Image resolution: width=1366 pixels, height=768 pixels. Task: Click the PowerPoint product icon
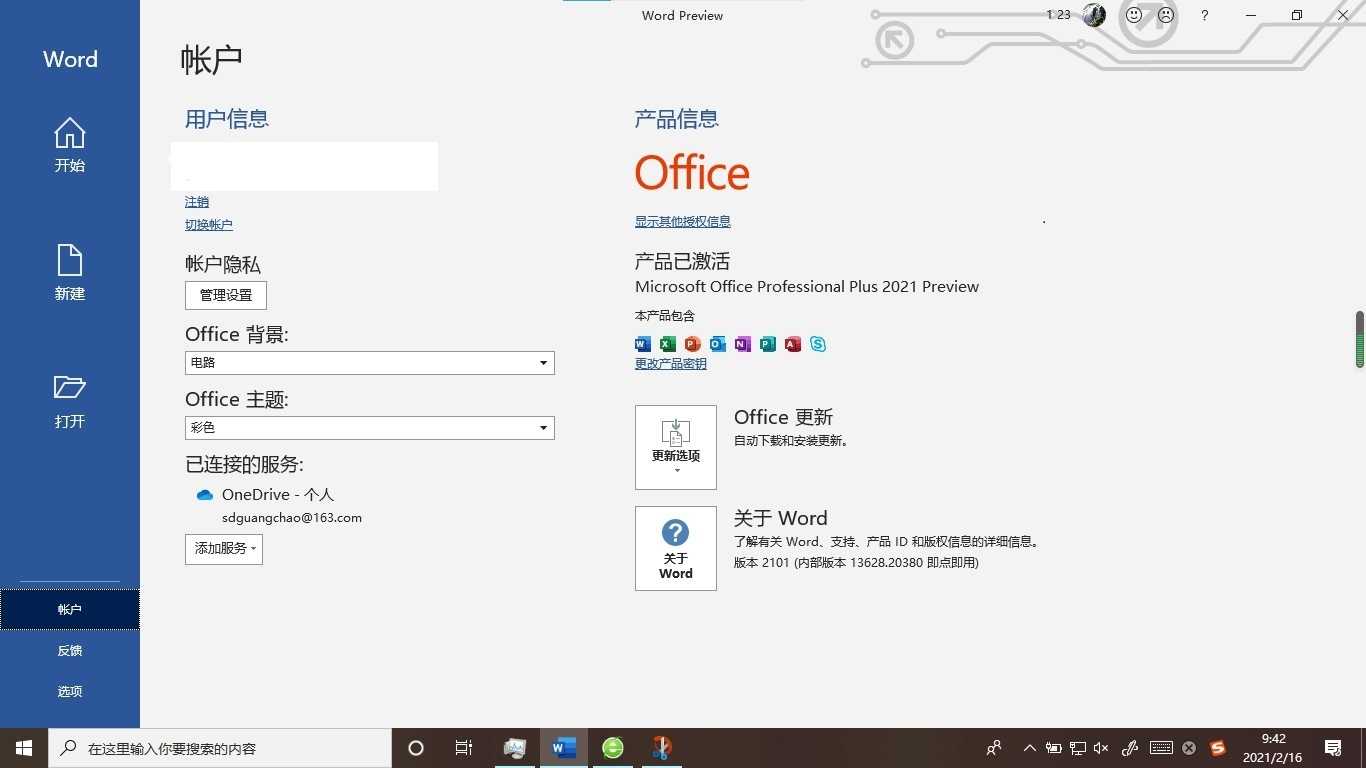[693, 344]
